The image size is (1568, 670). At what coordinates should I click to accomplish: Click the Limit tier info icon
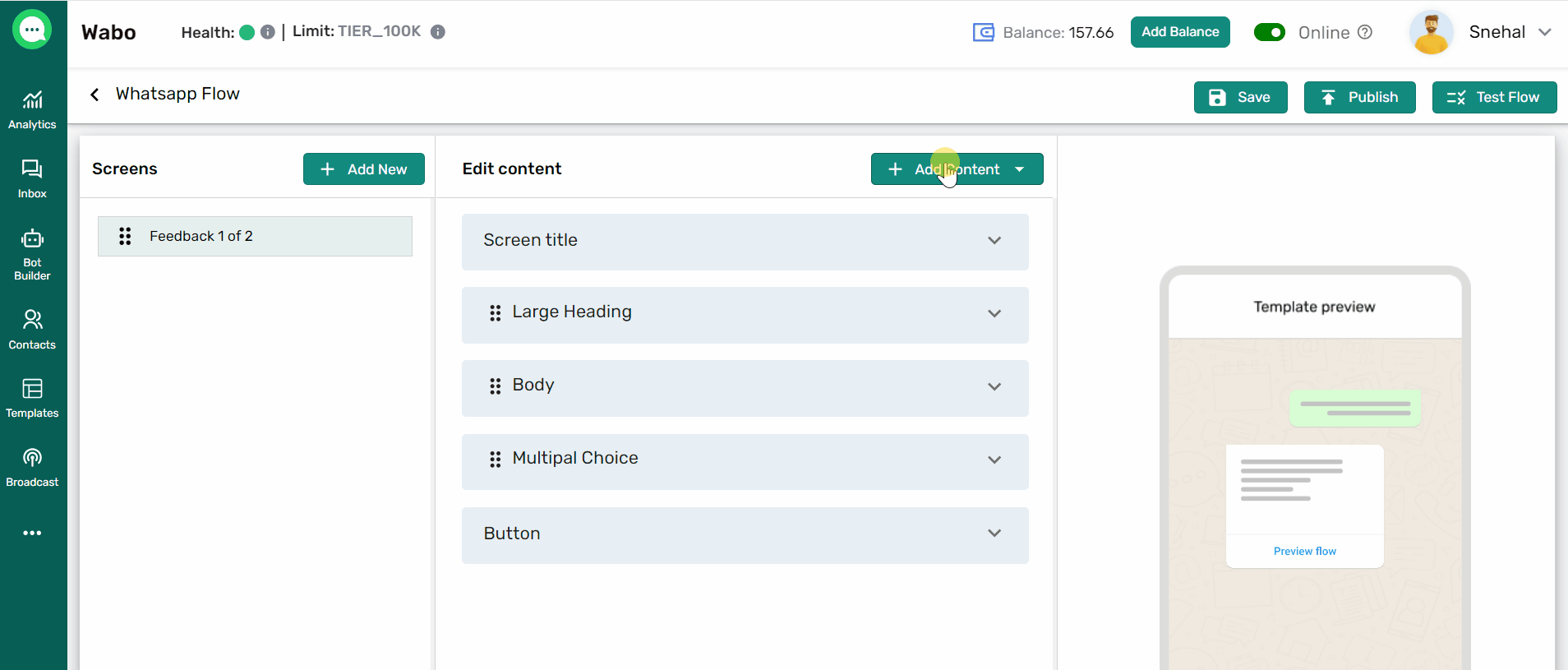click(x=438, y=32)
